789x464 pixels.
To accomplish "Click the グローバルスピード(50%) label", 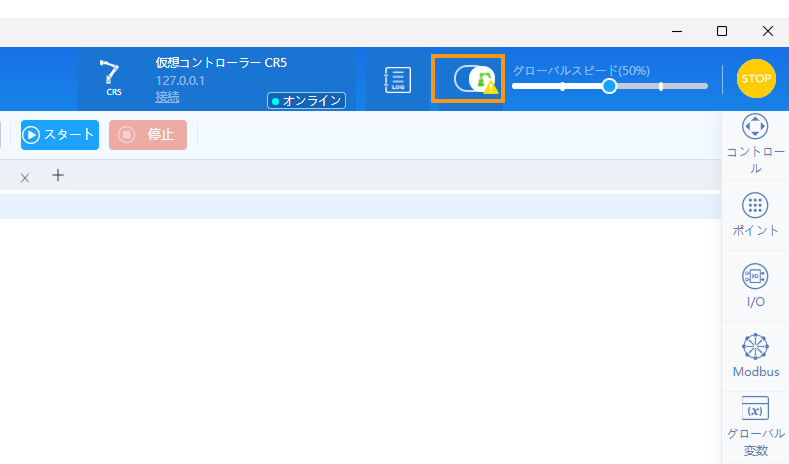I will [581, 70].
